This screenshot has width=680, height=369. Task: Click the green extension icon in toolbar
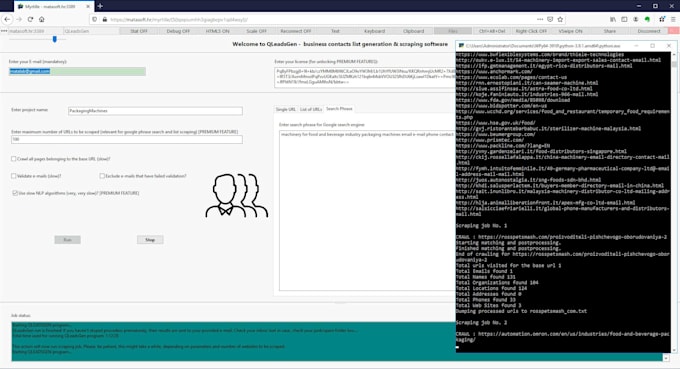[x=647, y=20]
